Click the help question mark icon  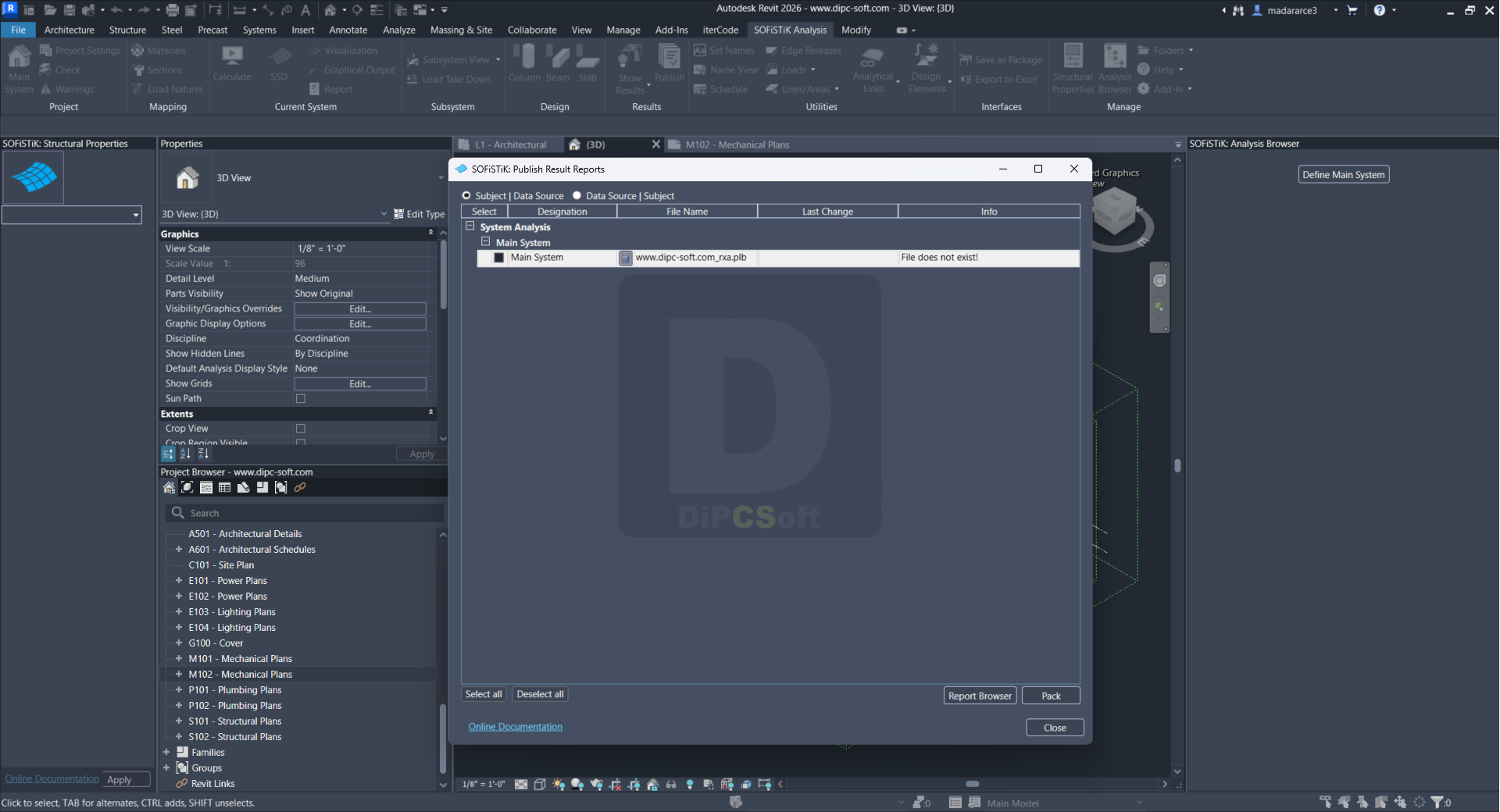(x=1380, y=10)
